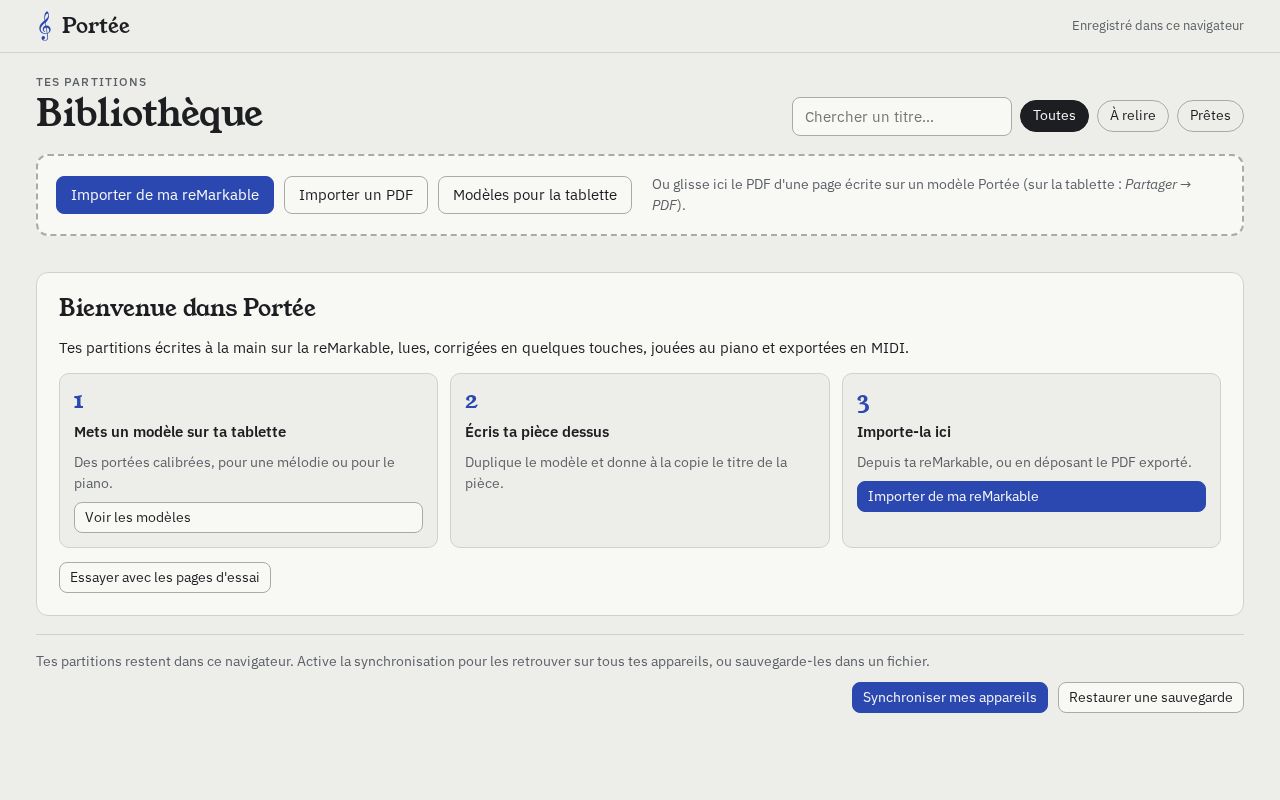Filter partitions by 'À relire'
The height and width of the screenshot is (800, 1280).
point(1133,116)
